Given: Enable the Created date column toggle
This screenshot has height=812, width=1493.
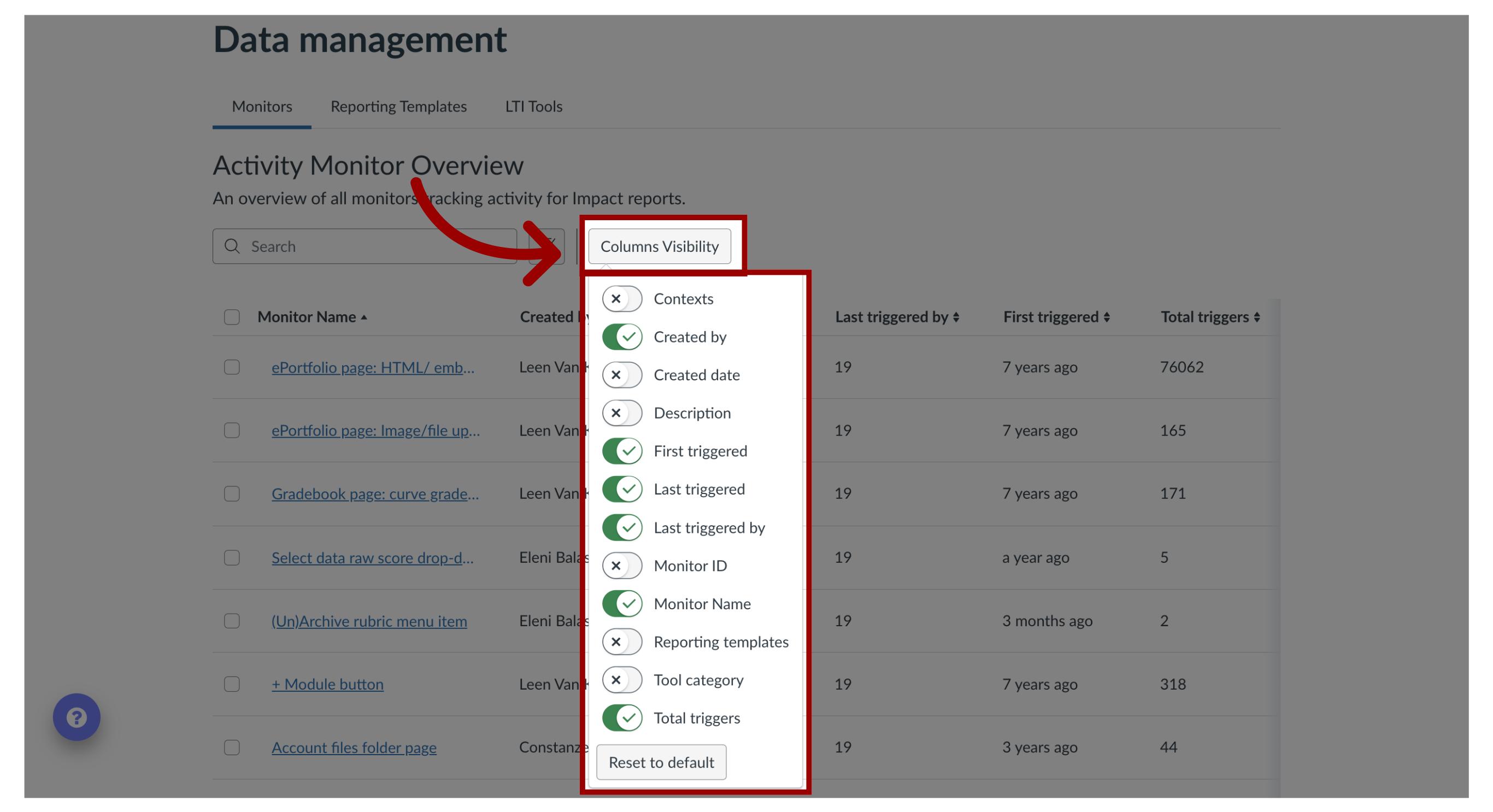Looking at the screenshot, I should coord(622,375).
